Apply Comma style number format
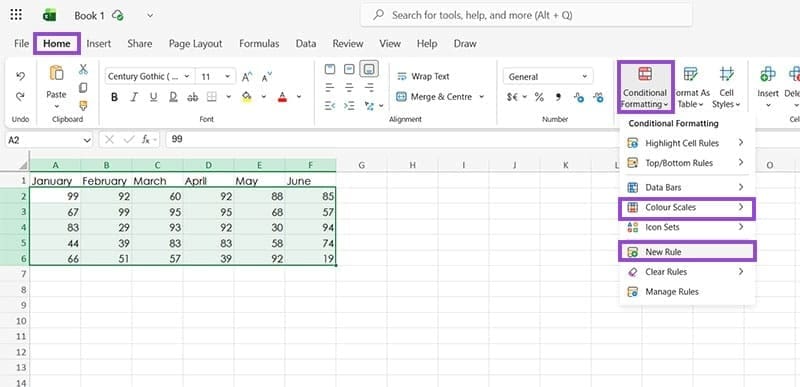Screen dimensions: 800x387 (558, 97)
